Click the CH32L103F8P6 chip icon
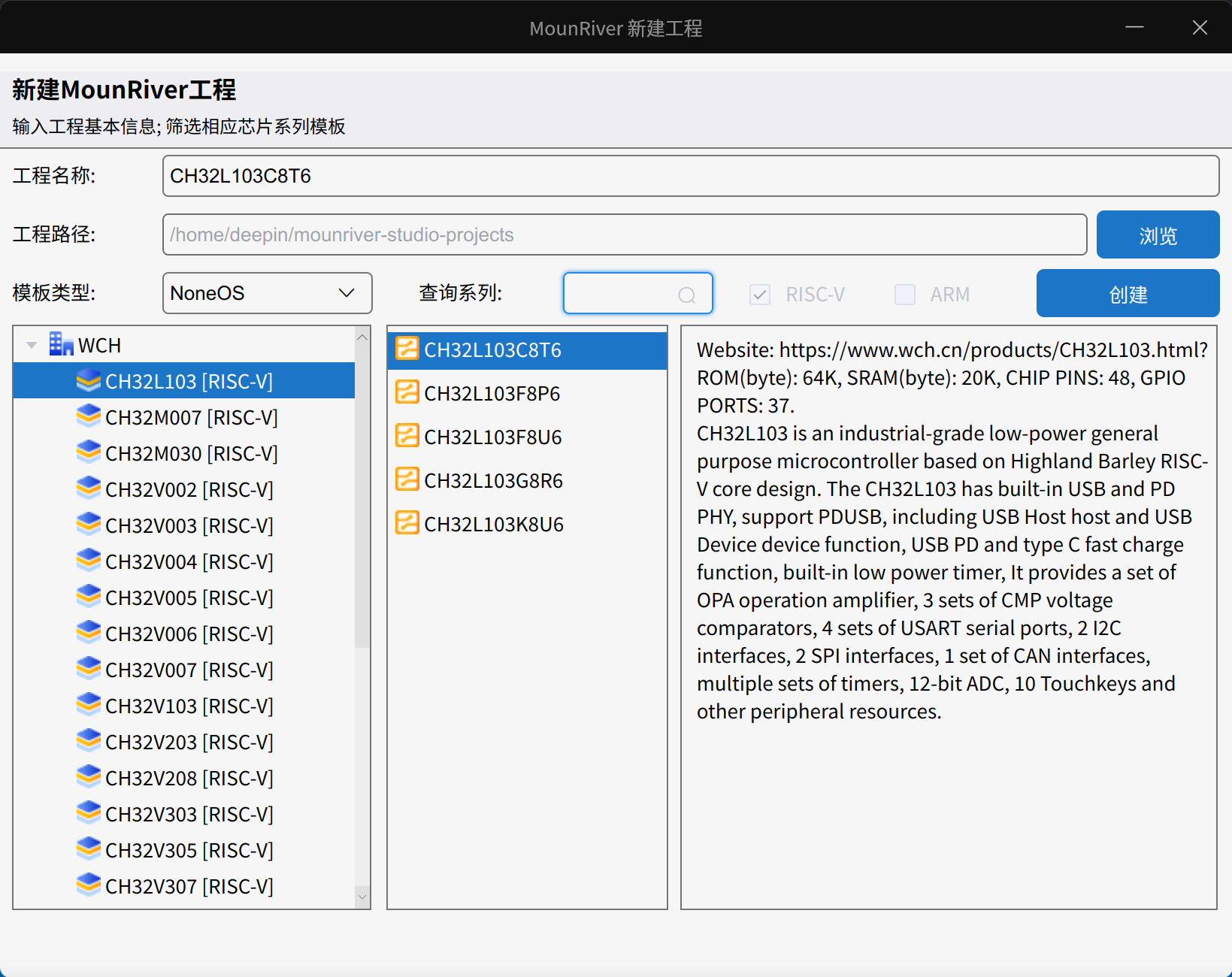Screen dimensions: 1232x977 (x=407, y=392)
